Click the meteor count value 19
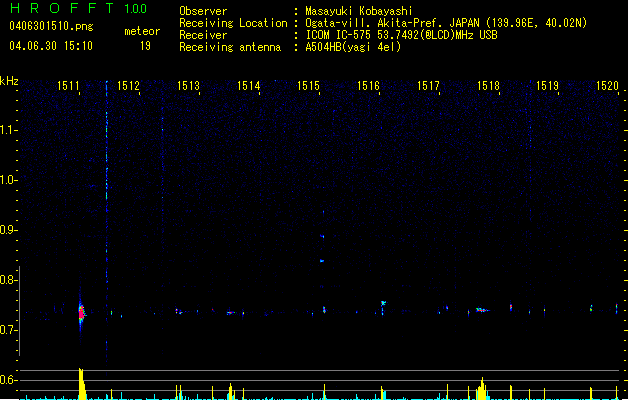The width and height of the screenshot is (629, 400). pyautogui.click(x=145, y=46)
